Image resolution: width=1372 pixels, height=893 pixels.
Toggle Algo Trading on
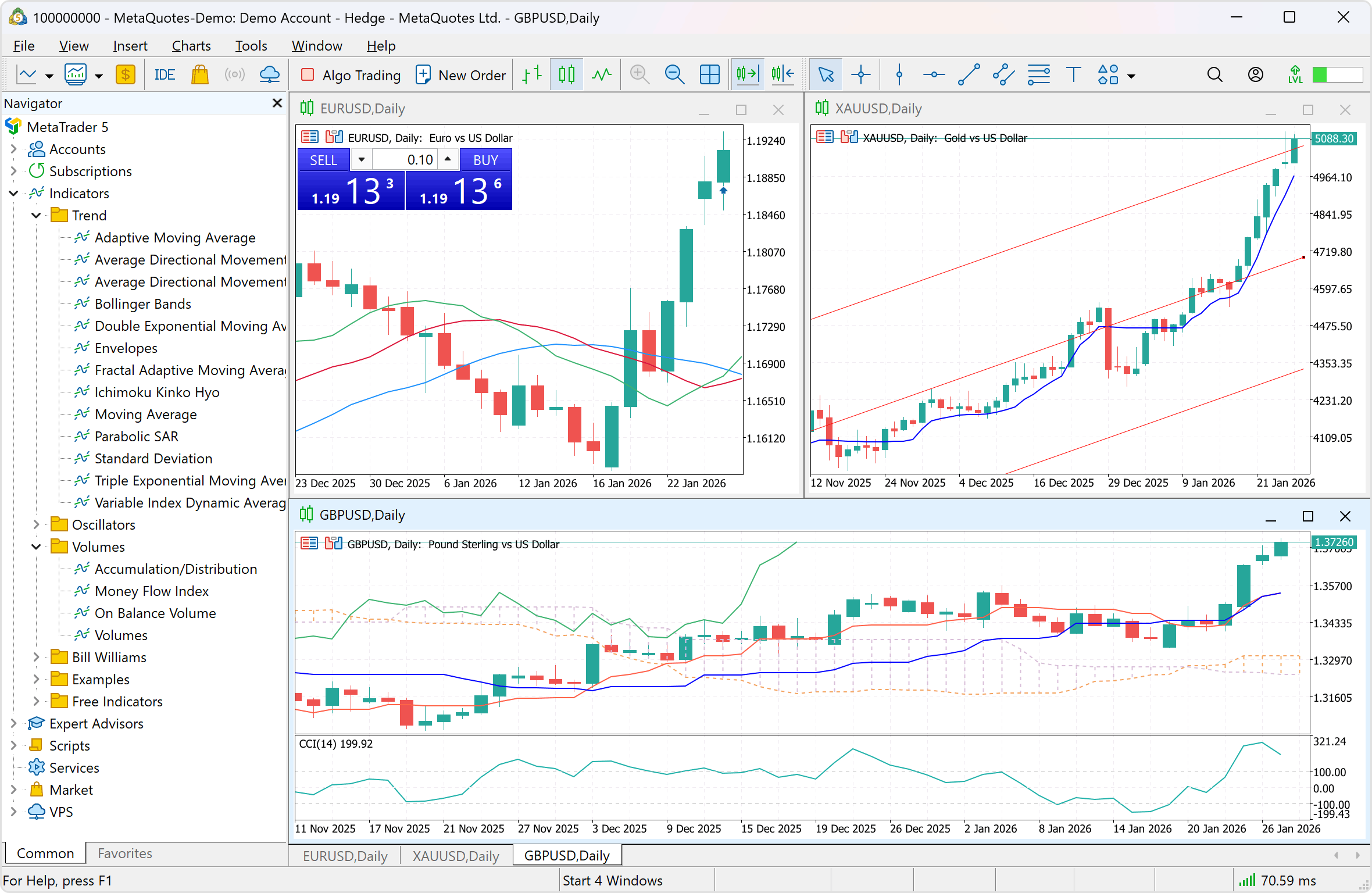[351, 75]
